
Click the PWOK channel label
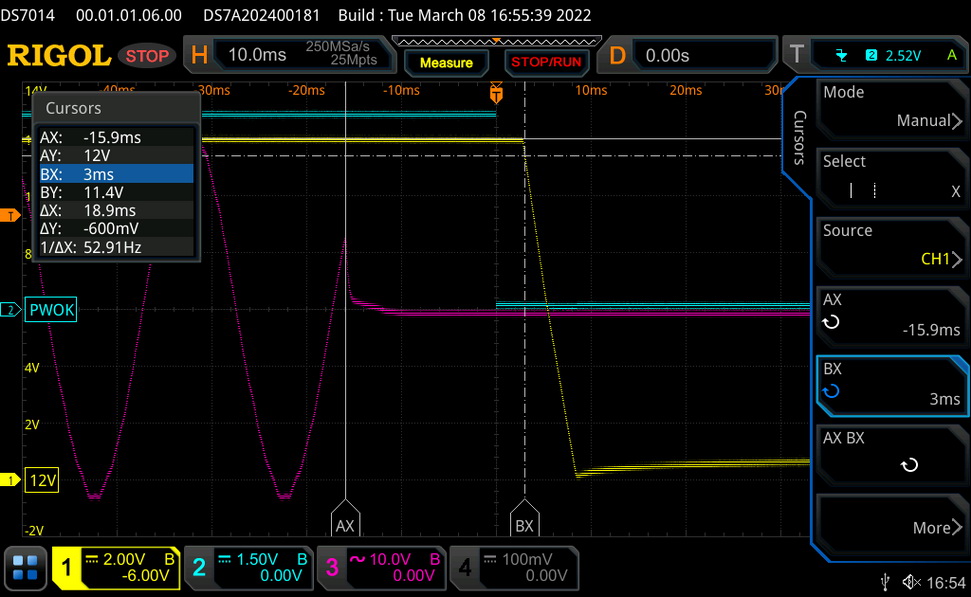click(51, 310)
